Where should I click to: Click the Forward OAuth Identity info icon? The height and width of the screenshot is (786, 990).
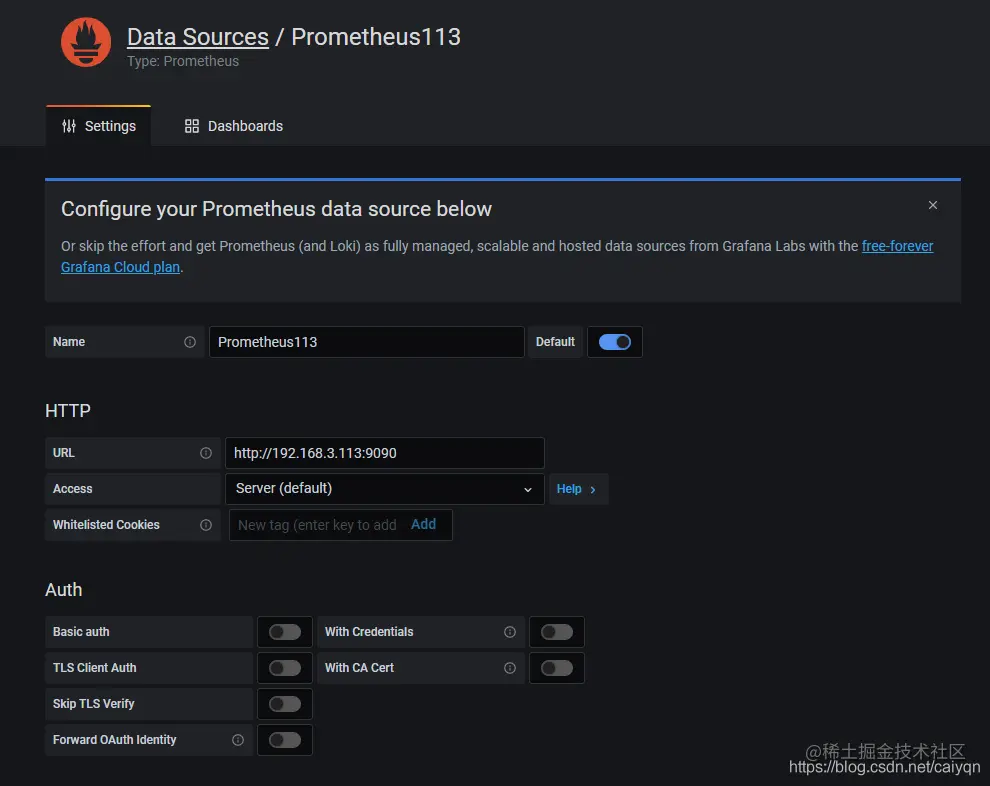[238, 740]
